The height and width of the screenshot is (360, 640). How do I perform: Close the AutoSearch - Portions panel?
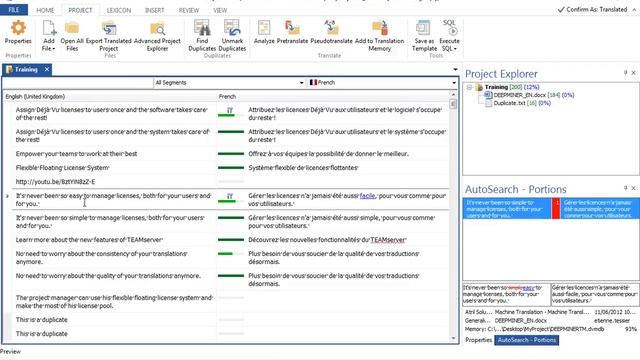coord(633,188)
